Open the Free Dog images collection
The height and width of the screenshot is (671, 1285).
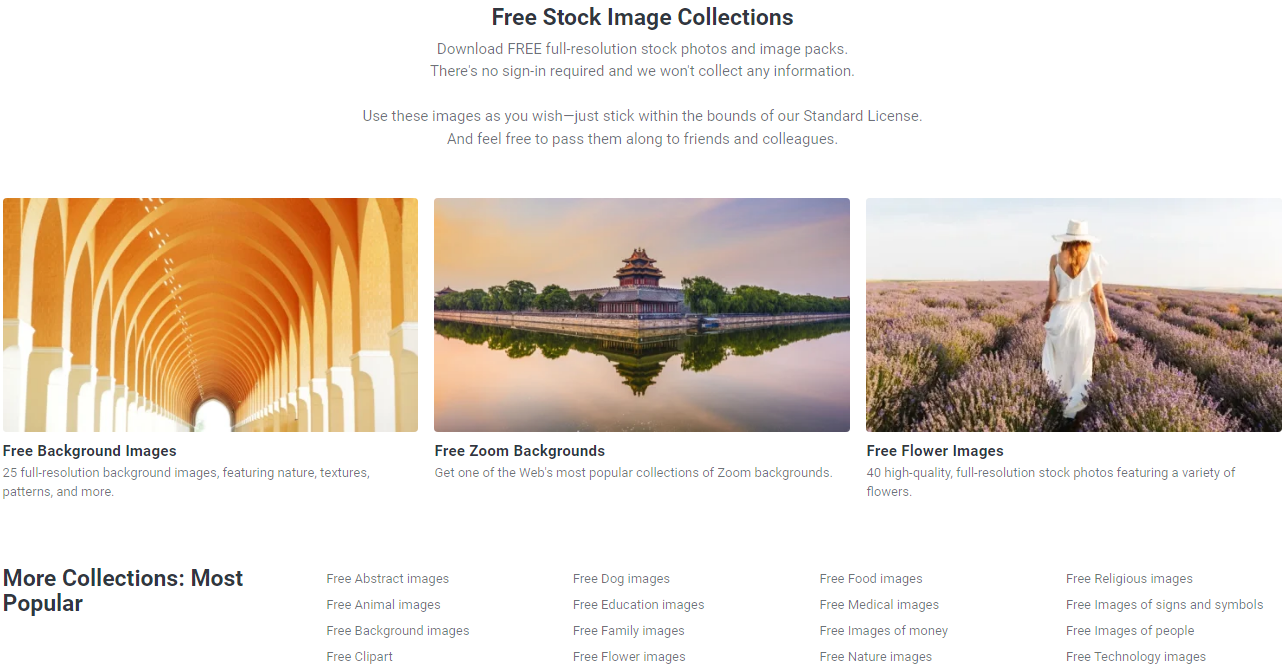tap(621, 579)
